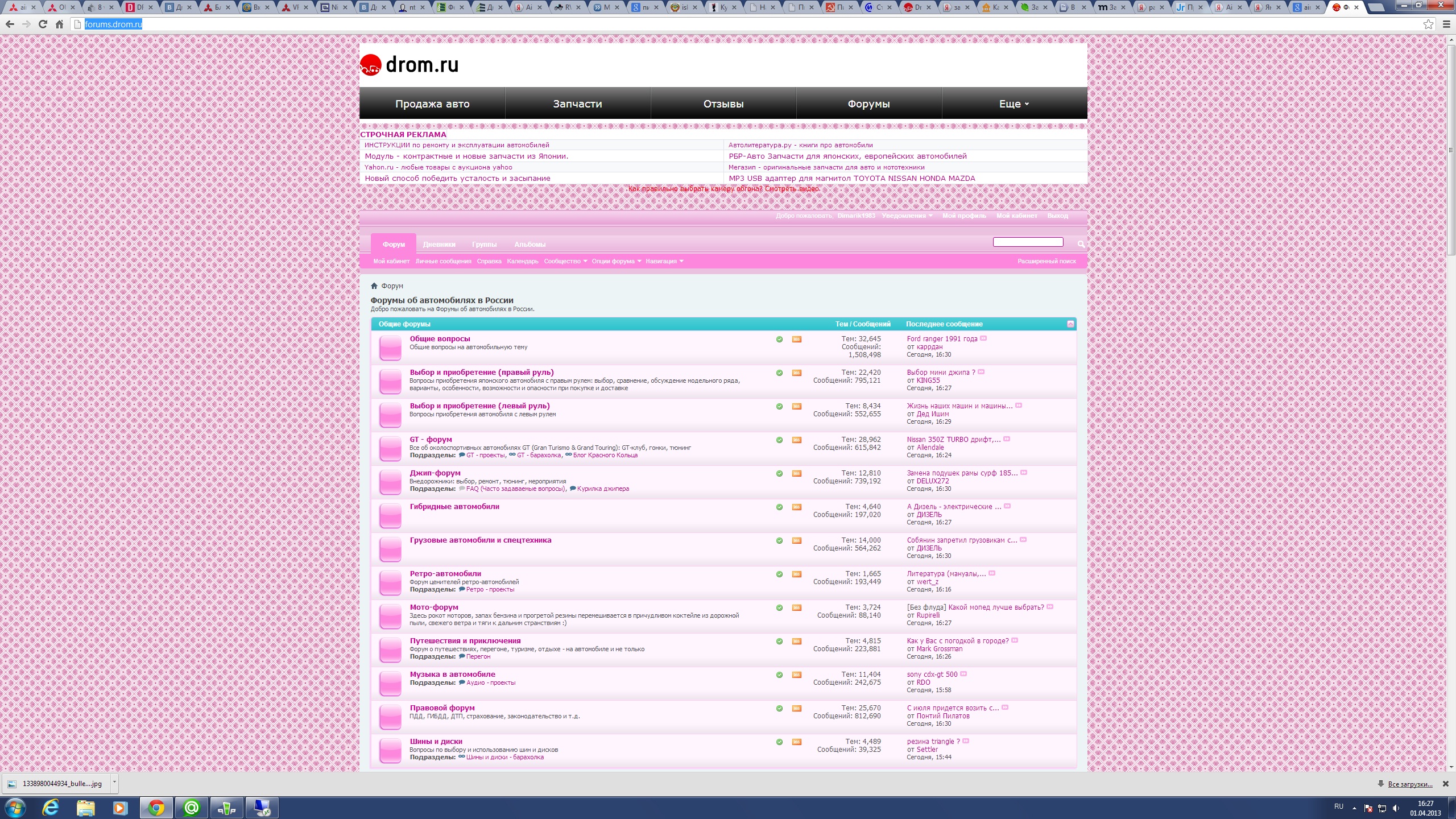Image resolution: width=1456 pixels, height=819 pixels.
Task: Click the forum search magnifier icon
Action: (x=1081, y=244)
